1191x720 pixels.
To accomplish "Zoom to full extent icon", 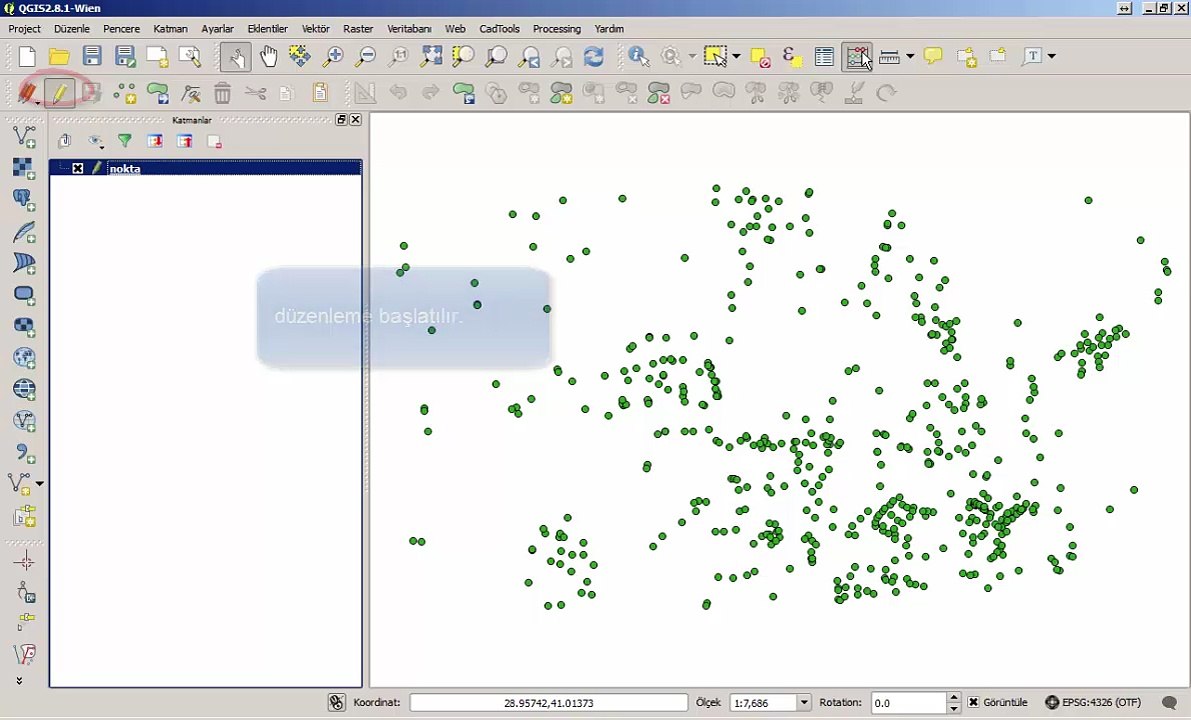I will [431, 56].
